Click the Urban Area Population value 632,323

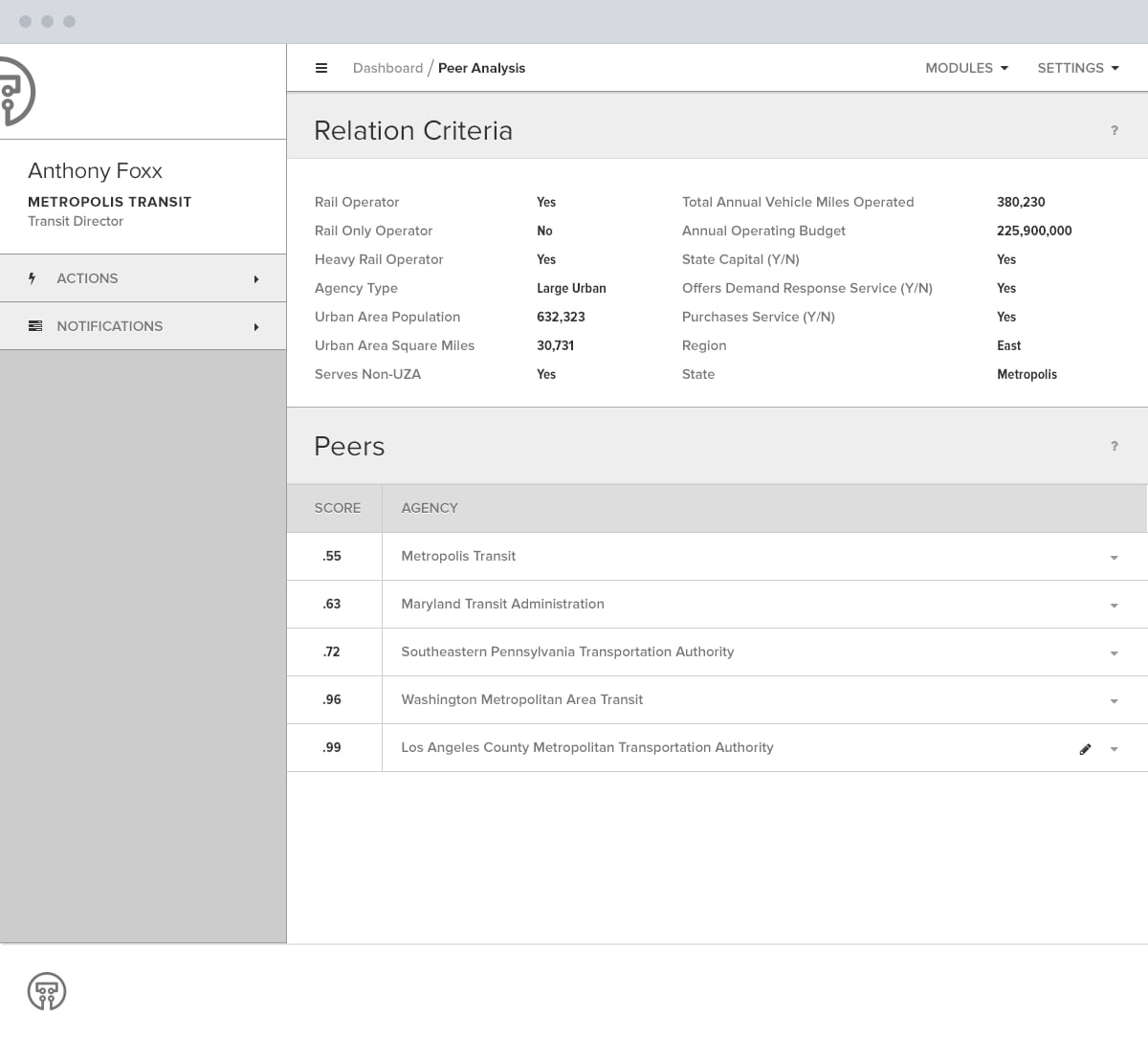coord(561,317)
